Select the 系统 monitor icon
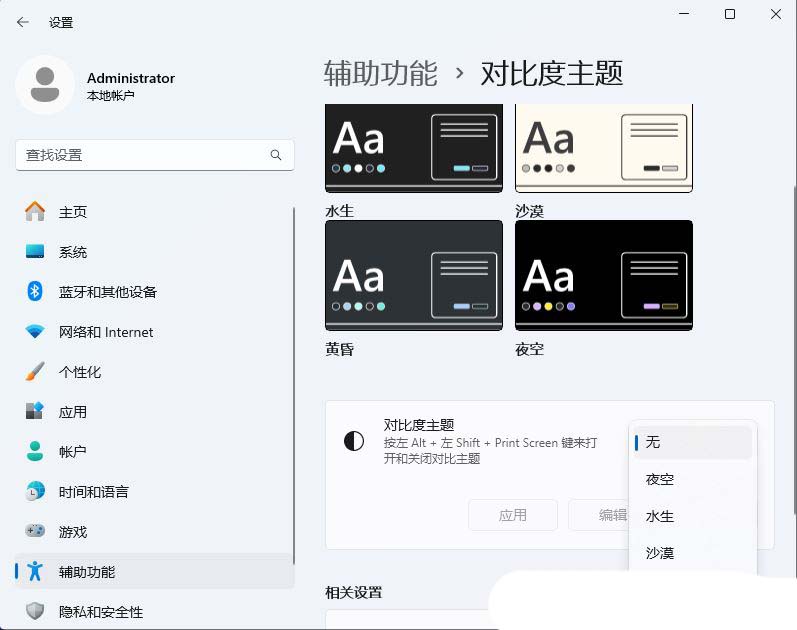Image resolution: width=797 pixels, height=630 pixels. (x=35, y=252)
